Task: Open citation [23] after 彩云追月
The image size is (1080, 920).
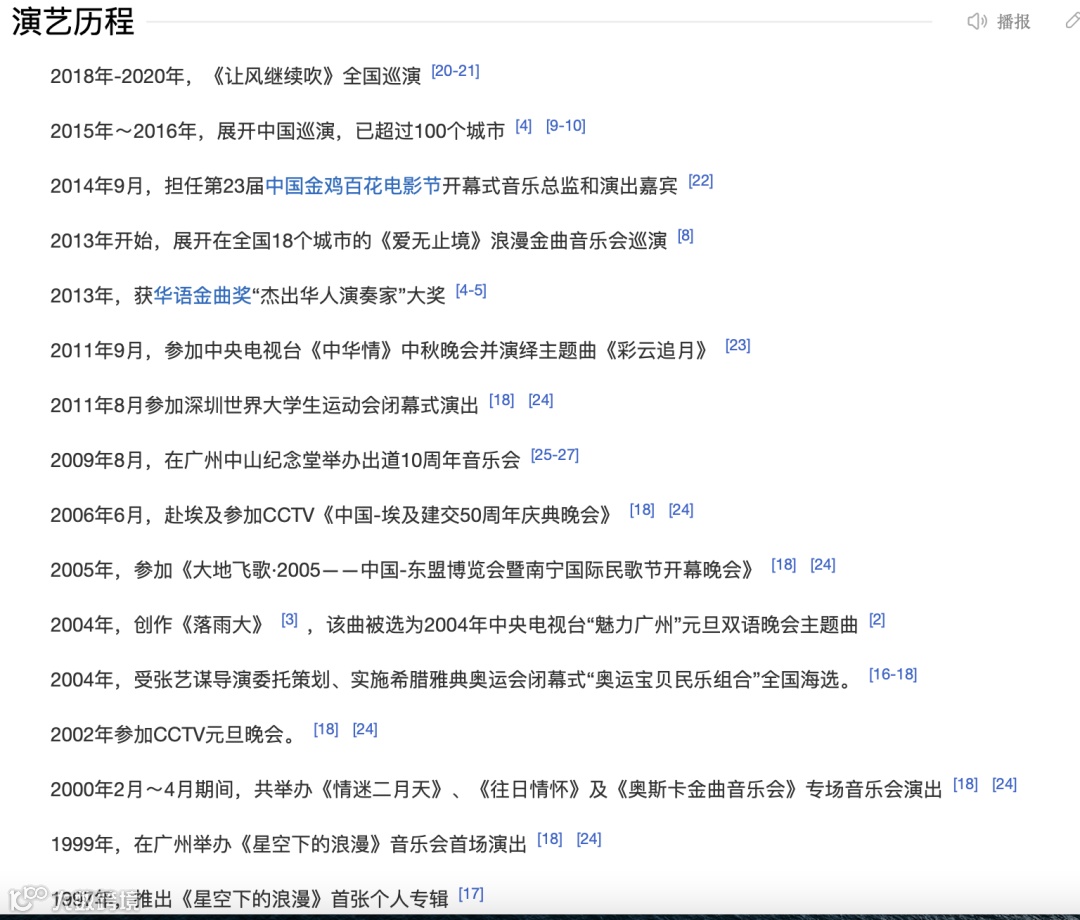Action: [x=738, y=346]
